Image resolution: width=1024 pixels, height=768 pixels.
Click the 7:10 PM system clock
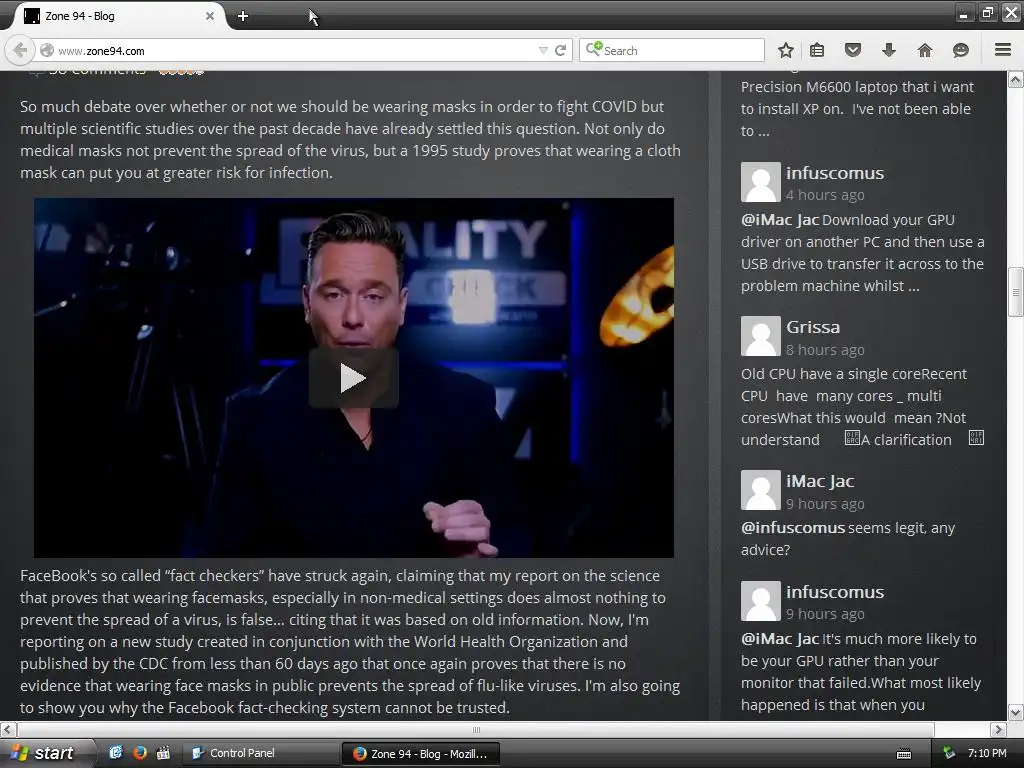point(987,753)
